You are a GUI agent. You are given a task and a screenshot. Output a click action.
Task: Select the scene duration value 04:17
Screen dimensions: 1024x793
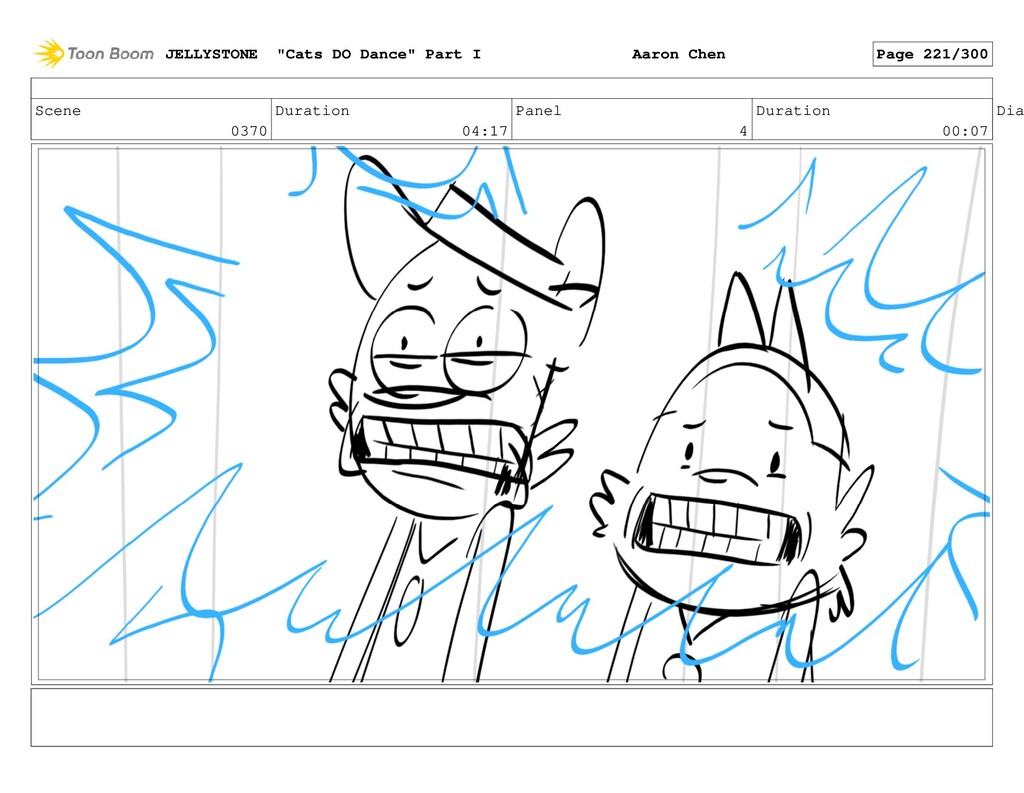click(x=485, y=131)
